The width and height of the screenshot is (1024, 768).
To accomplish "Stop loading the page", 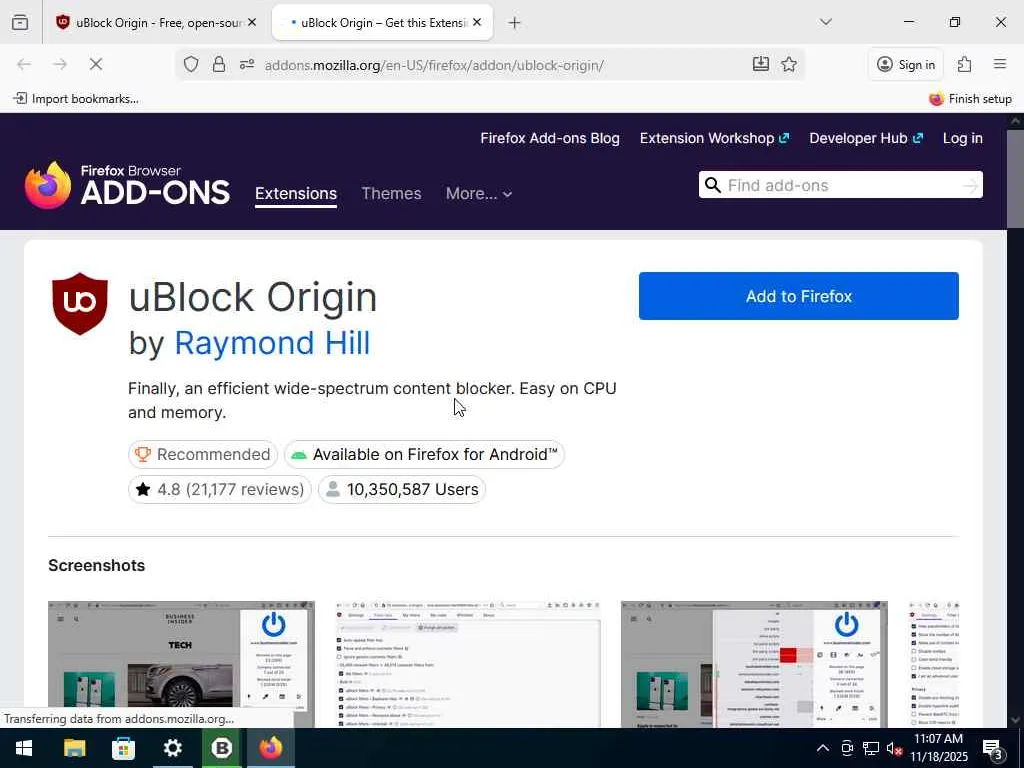I will pyautogui.click(x=95, y=64).
